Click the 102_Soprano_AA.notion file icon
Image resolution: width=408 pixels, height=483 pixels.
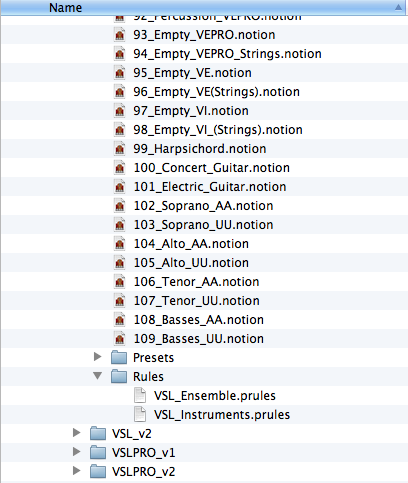pyautogui.click(x=120, y=206)
